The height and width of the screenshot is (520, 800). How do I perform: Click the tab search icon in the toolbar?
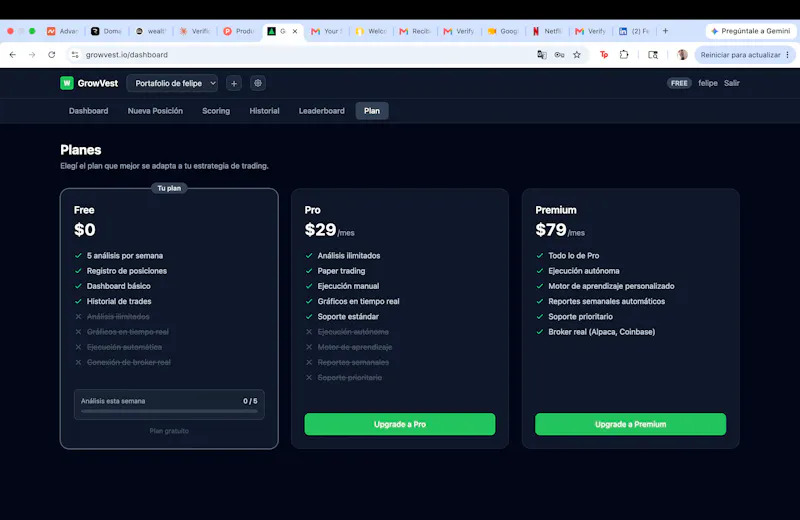click(x=653, y=55)
